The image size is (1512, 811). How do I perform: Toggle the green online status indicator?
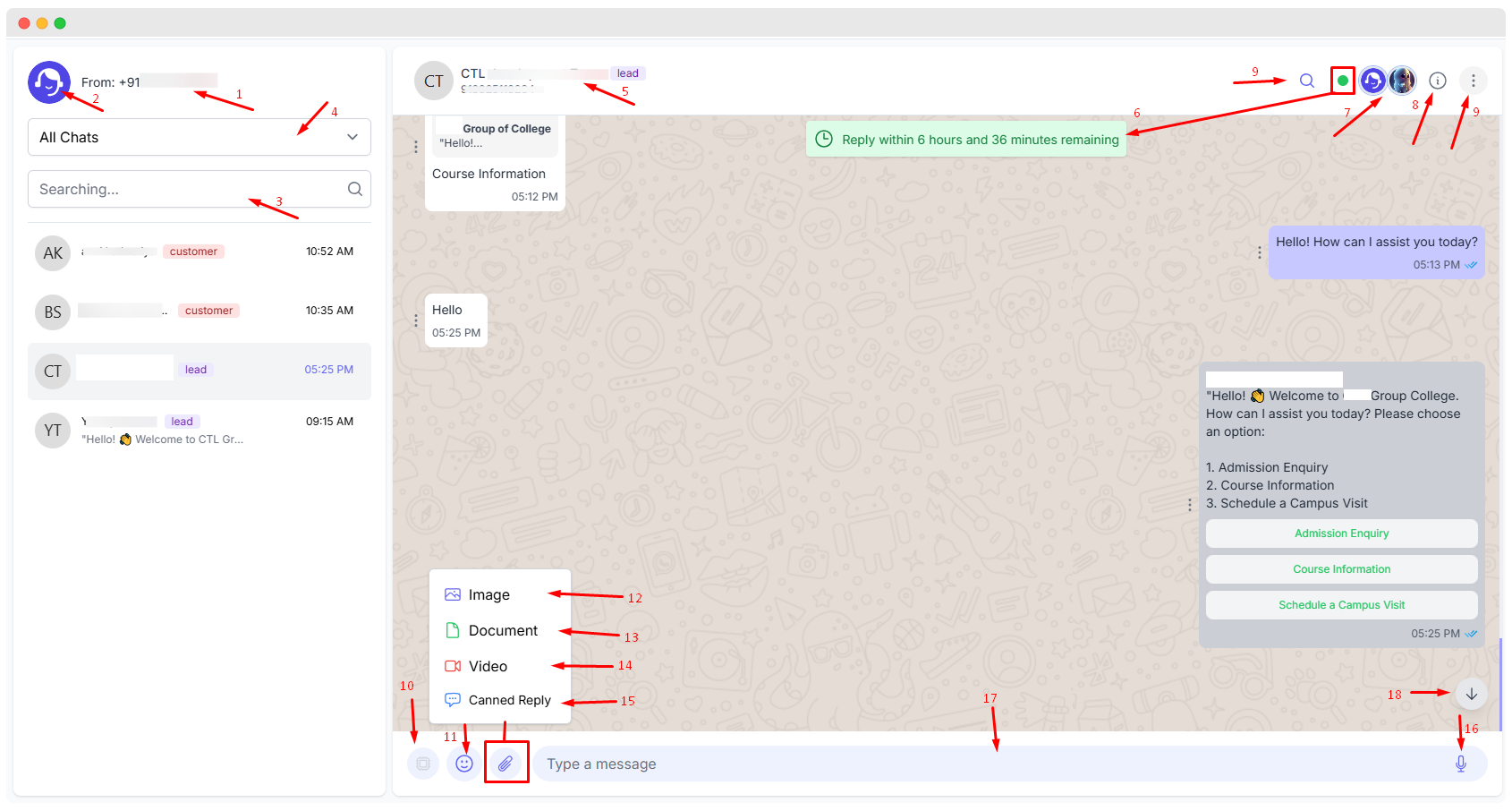[x=1342, y=80]
